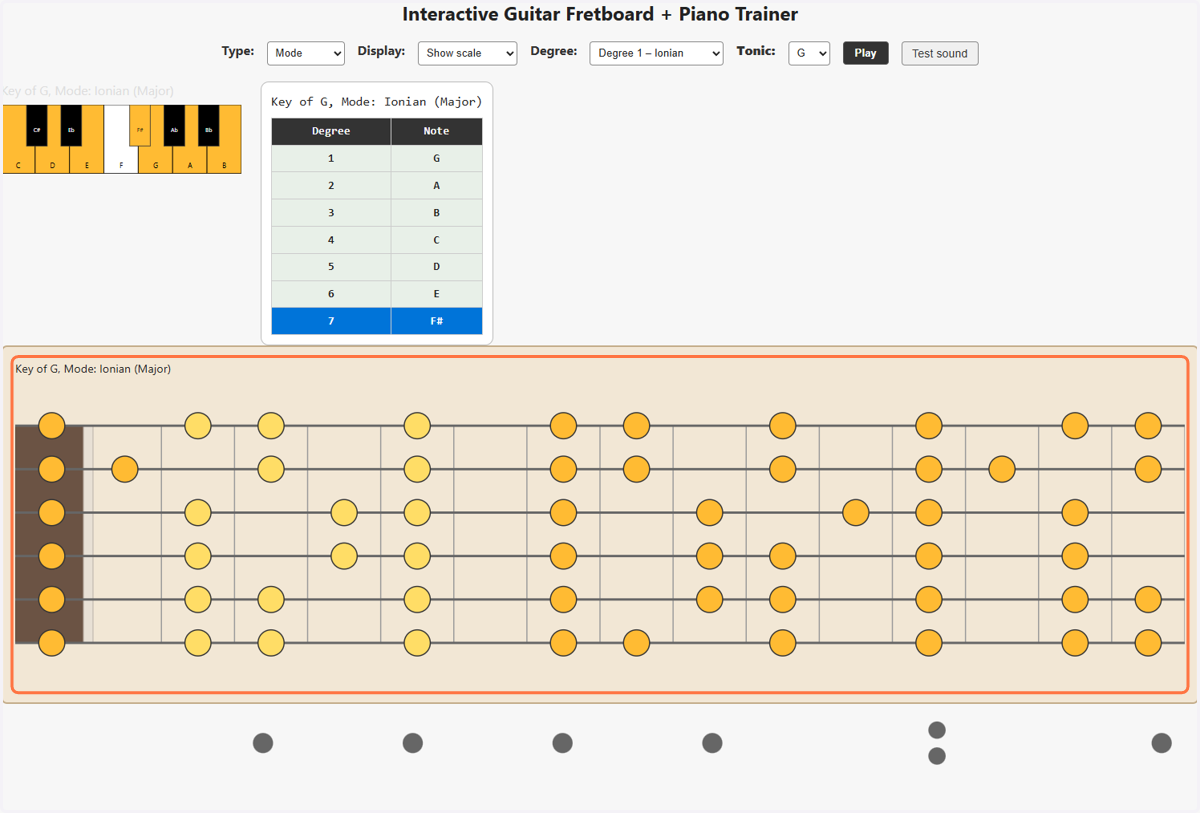Click the Degree column header in the table
1200x813 pixels.
(x=331, y=131)
